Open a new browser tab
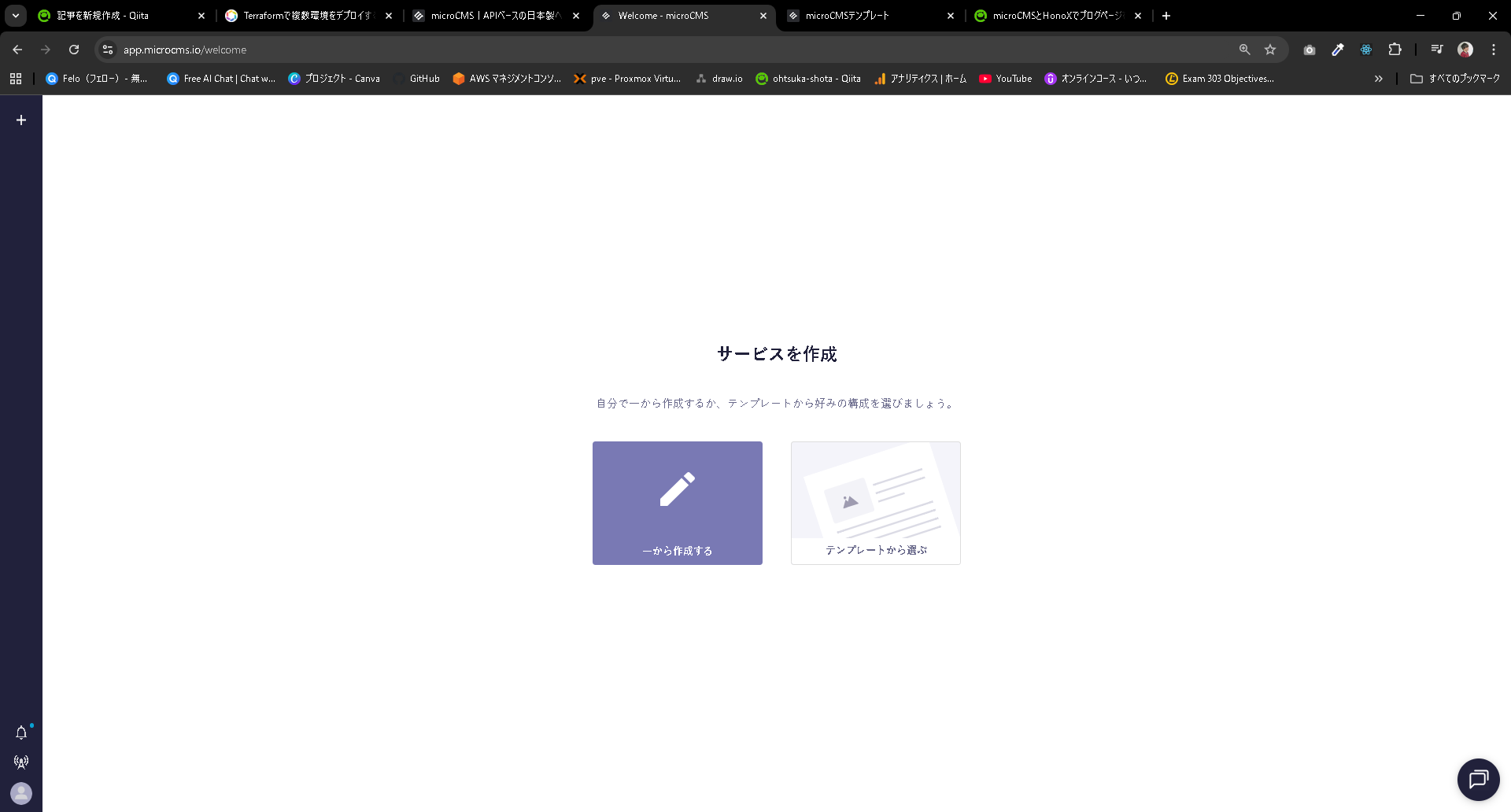 (1166, 16)
